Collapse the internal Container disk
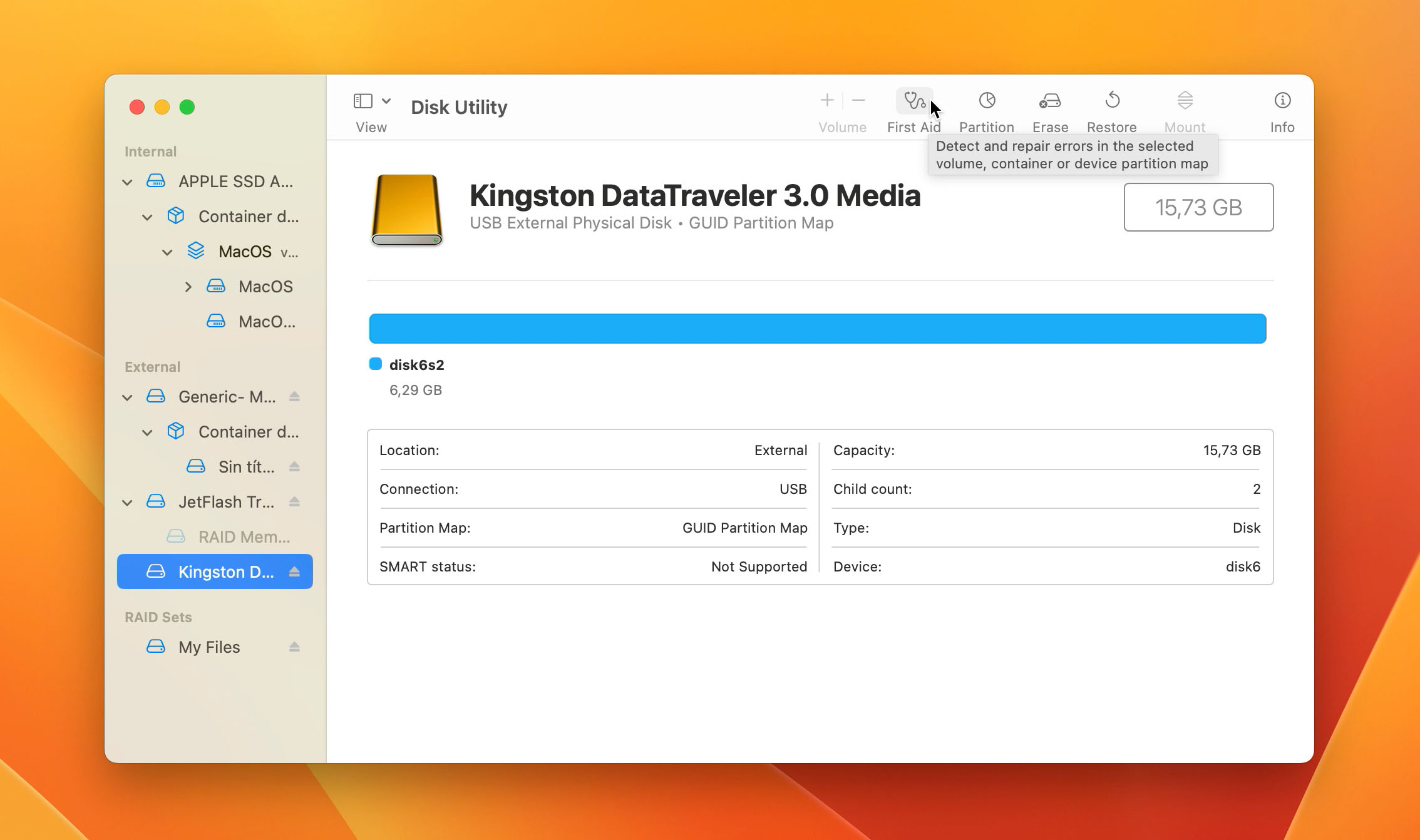Screen dimensions: 1420x840 [x=147, y=217]
